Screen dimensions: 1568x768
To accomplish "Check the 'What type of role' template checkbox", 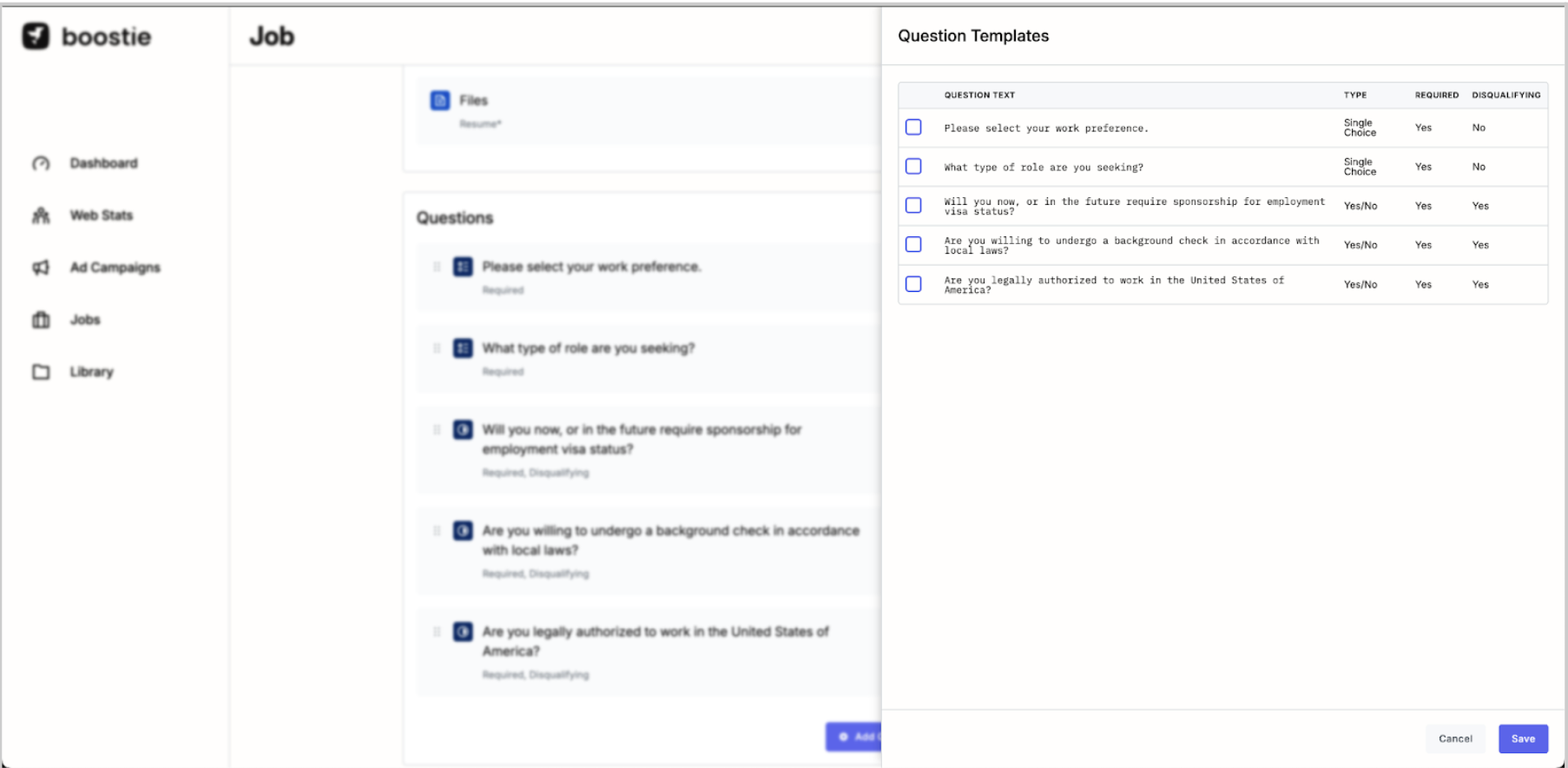I will pyautogui.click(x=913, y=166).
